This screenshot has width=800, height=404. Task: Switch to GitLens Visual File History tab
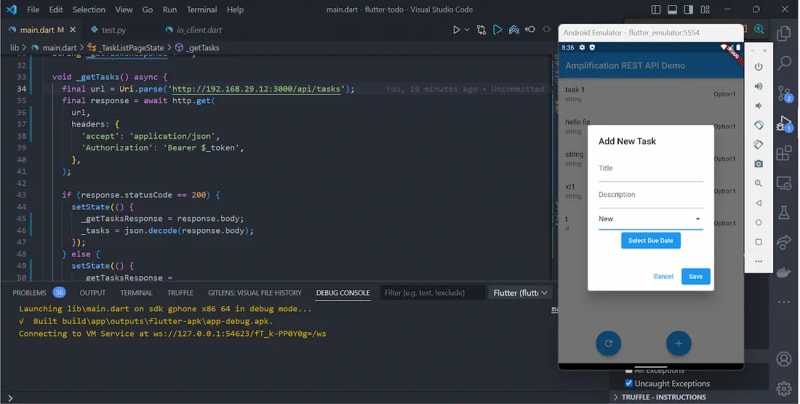click(x=255, y=293)
